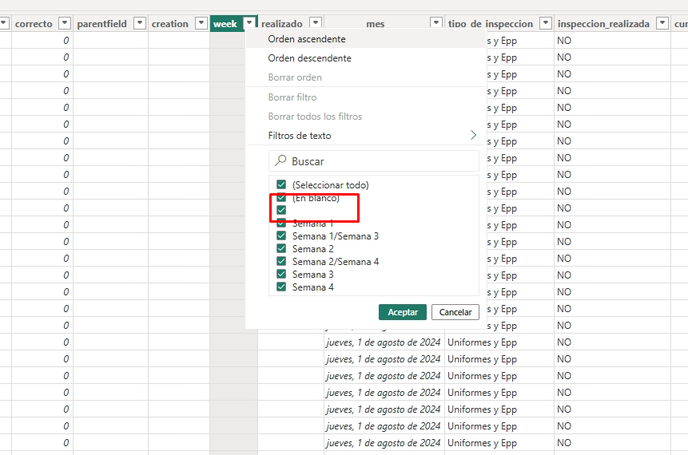This screenshot has height=455, width=688.
Task: Open the correcto column filter arrow
Action: [x=65, y=23]
